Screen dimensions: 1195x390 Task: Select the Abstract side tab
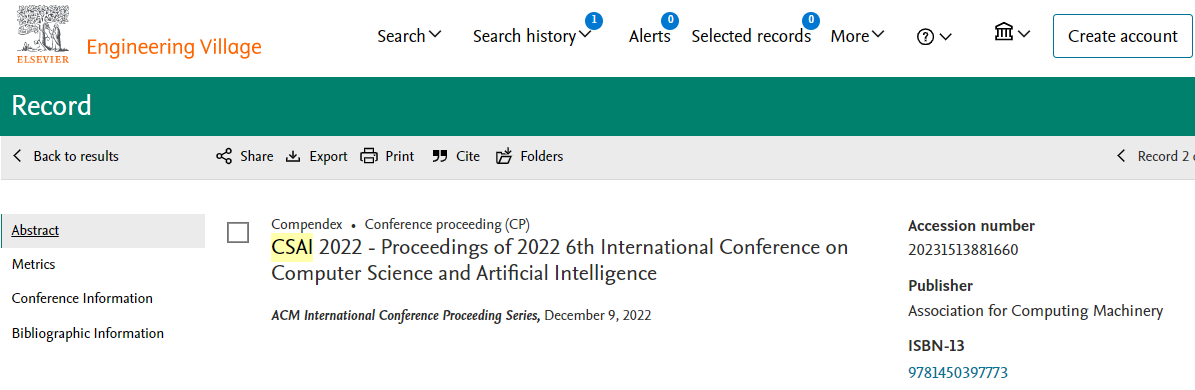[x=103, y=231]
